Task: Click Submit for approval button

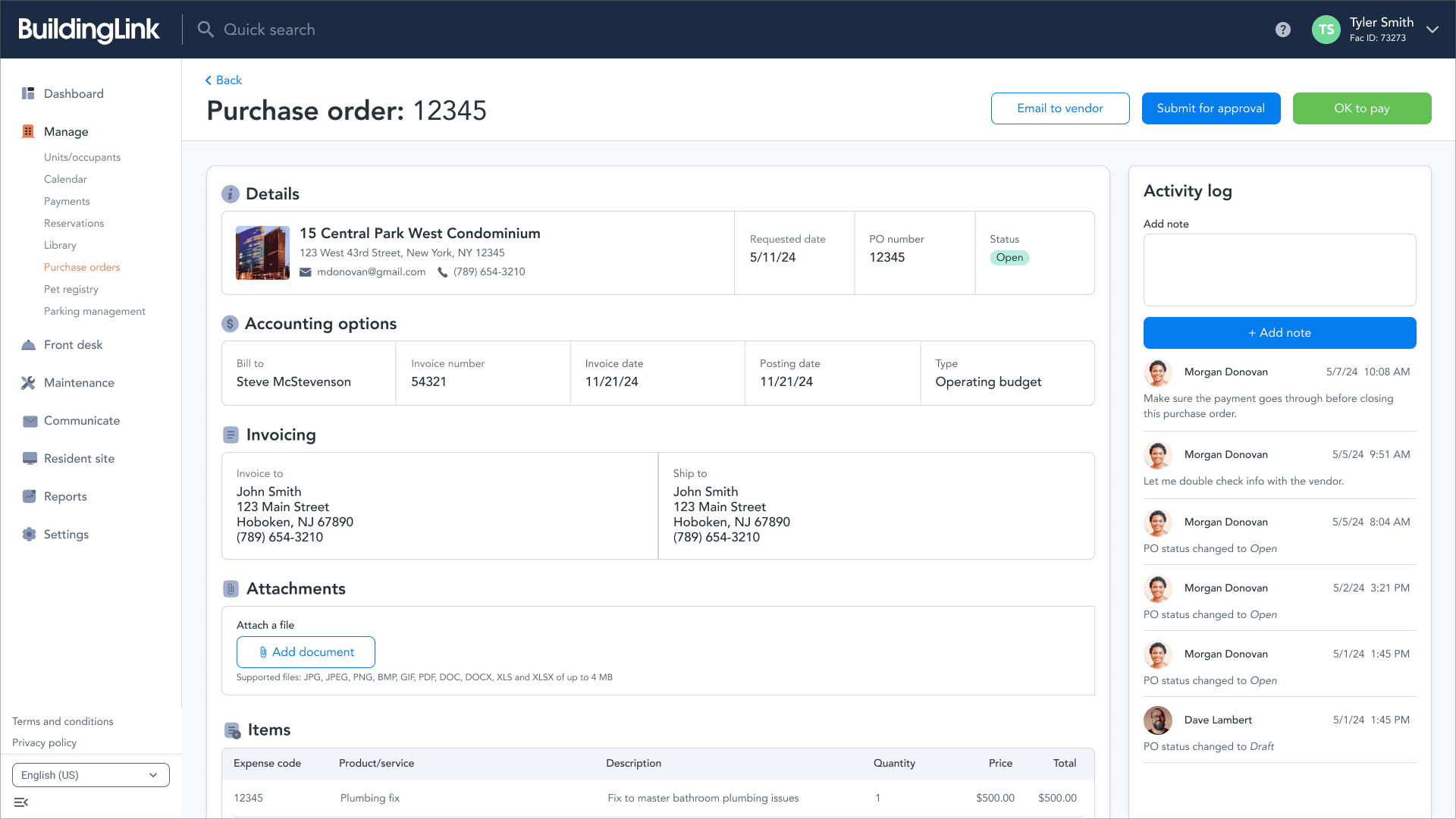Action: click(1210, 108)
